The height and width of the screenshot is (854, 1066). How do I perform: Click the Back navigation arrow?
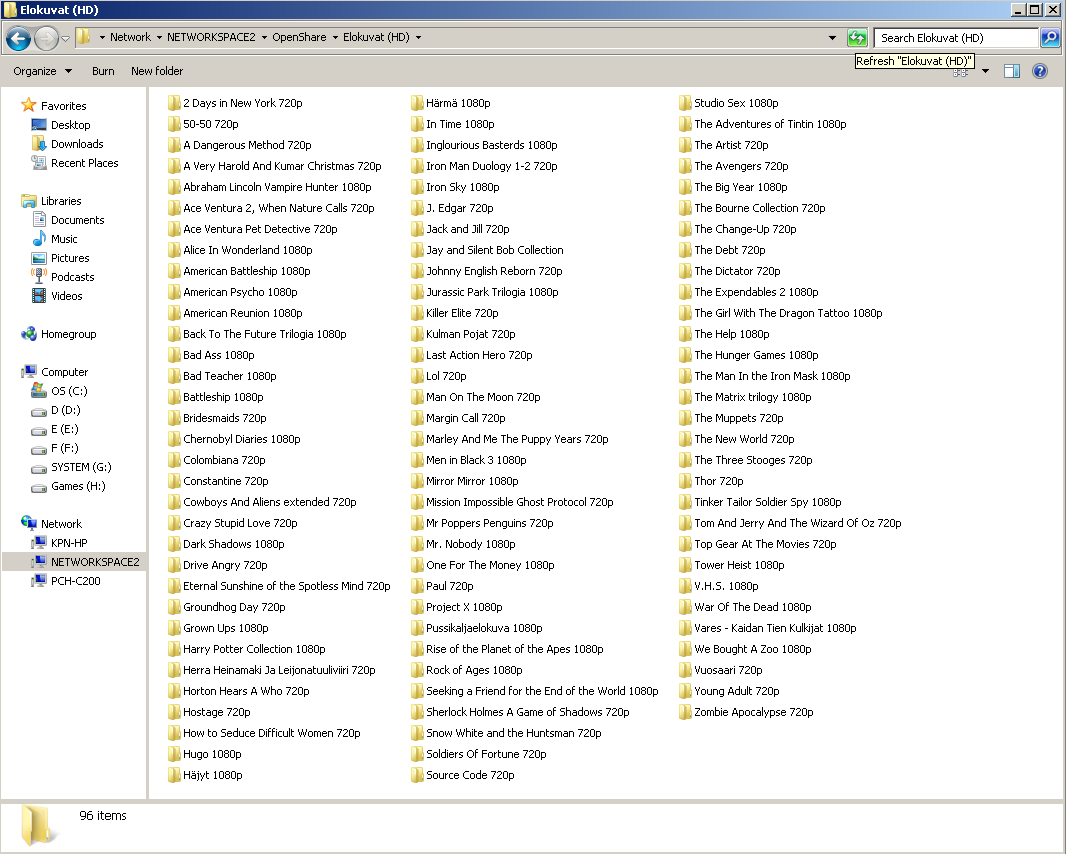(18, 38)
